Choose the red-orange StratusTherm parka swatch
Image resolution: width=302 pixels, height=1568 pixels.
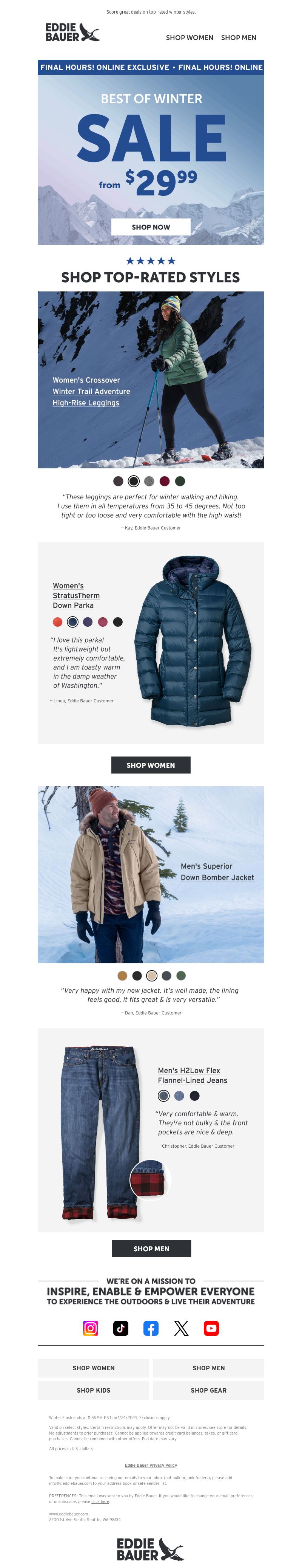point(57,621)
